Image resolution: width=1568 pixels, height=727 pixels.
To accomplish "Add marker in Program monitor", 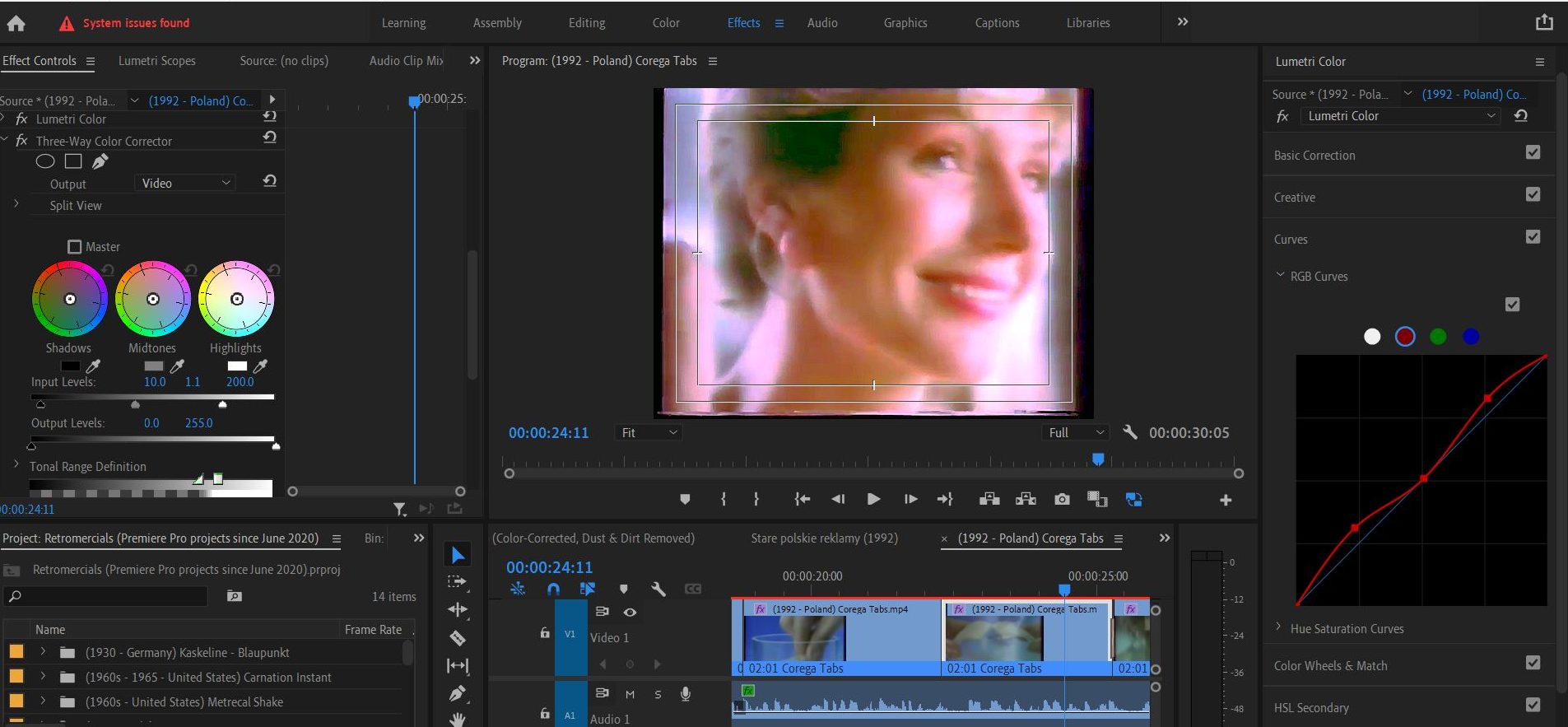I will (x=685, y=499).
